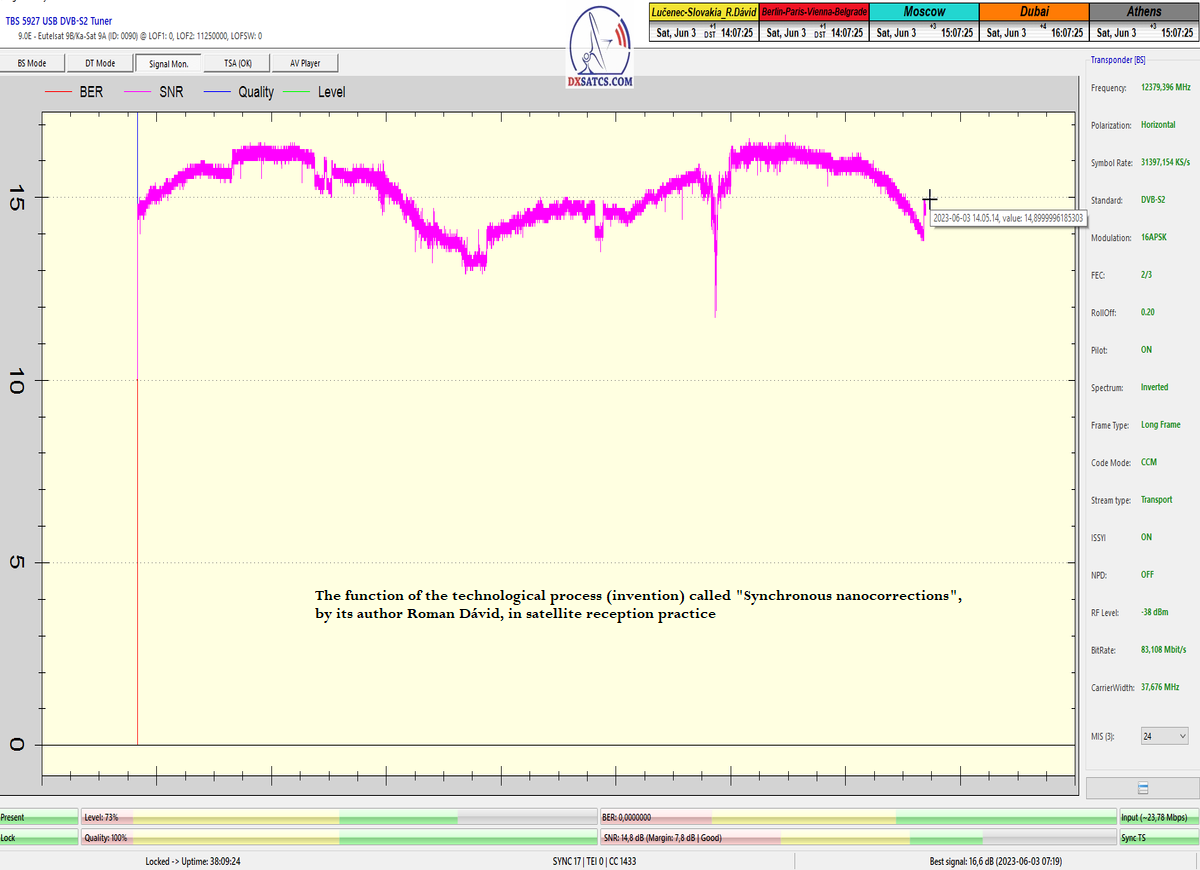Viewport: 1200px width, 870px height.
Task: Click the red BER line in legend
Action: [56, 92]
